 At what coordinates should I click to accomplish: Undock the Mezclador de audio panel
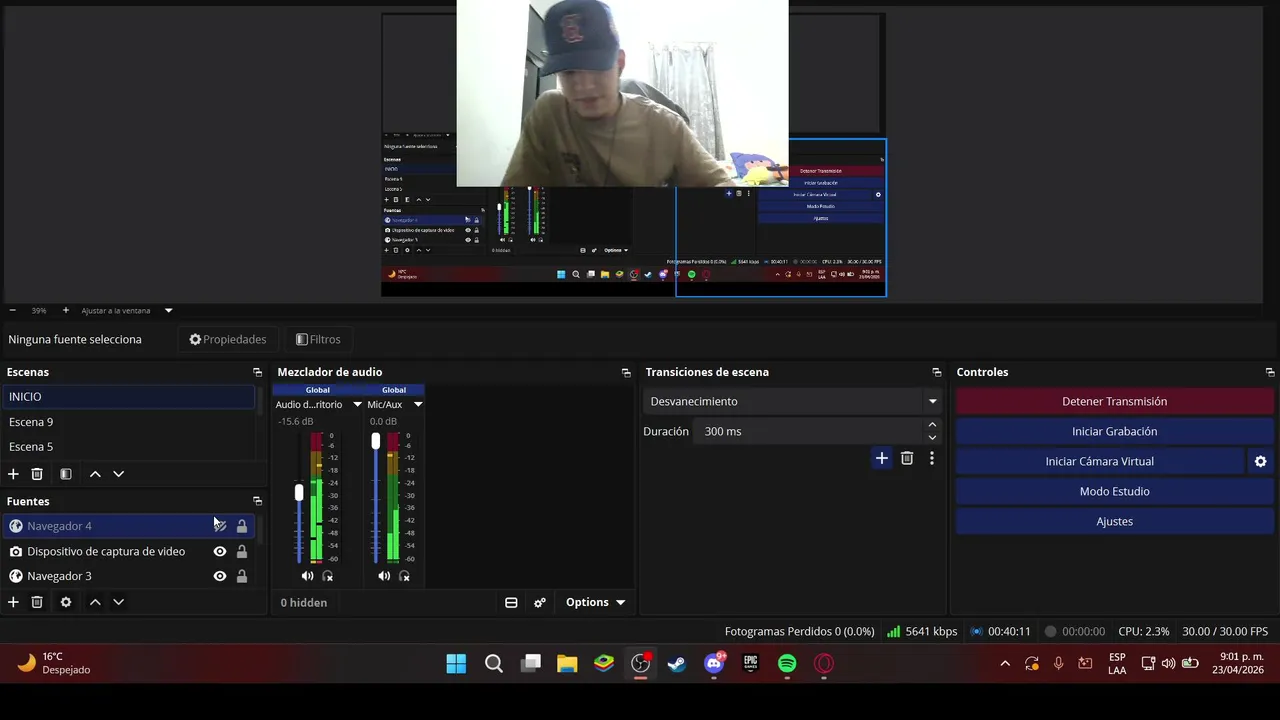626,372
